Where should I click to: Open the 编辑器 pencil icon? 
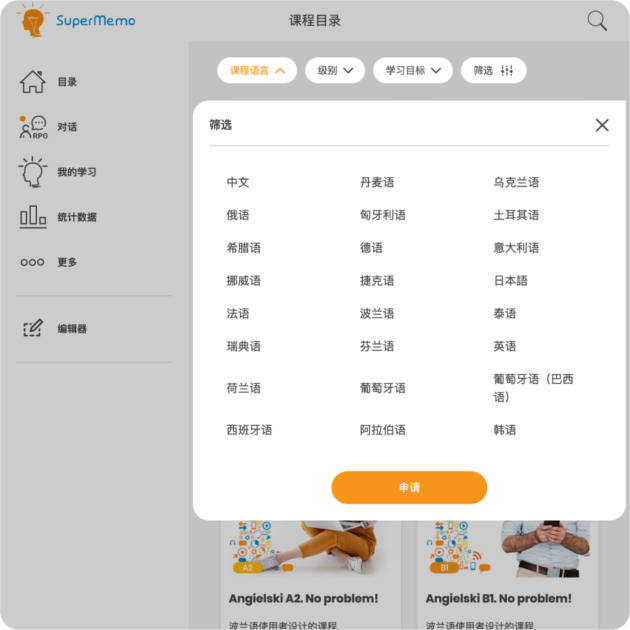(x=33, y=328)
